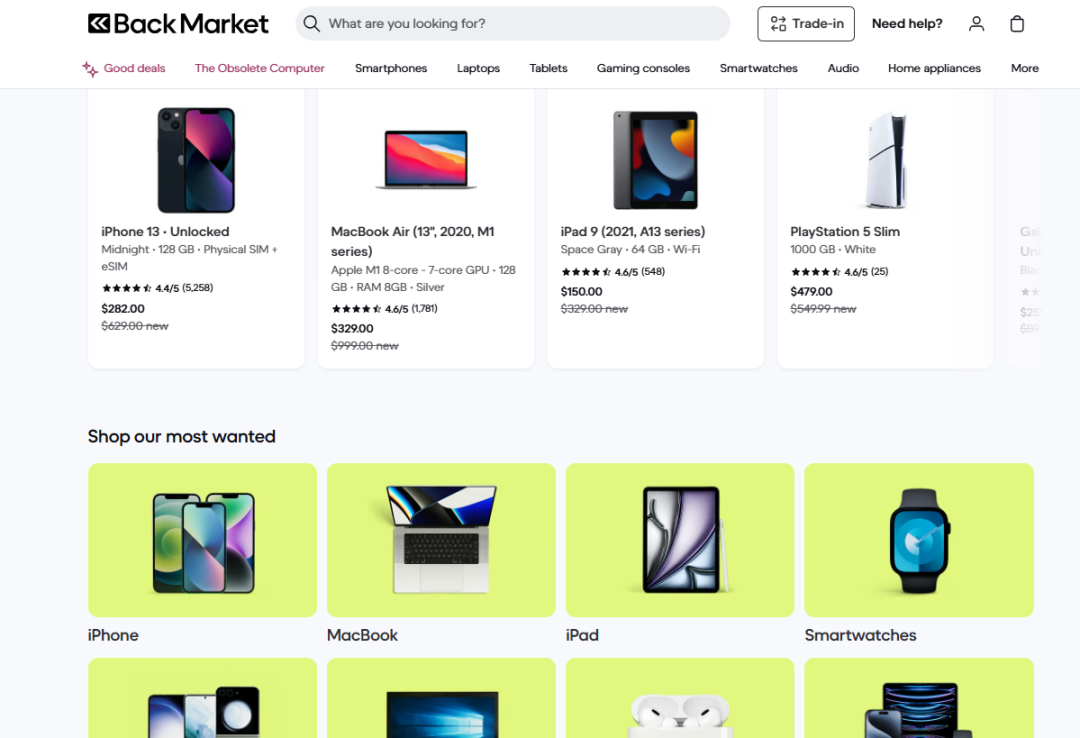Open the iPhone 13 Unlocked product card

click(196, 230)
